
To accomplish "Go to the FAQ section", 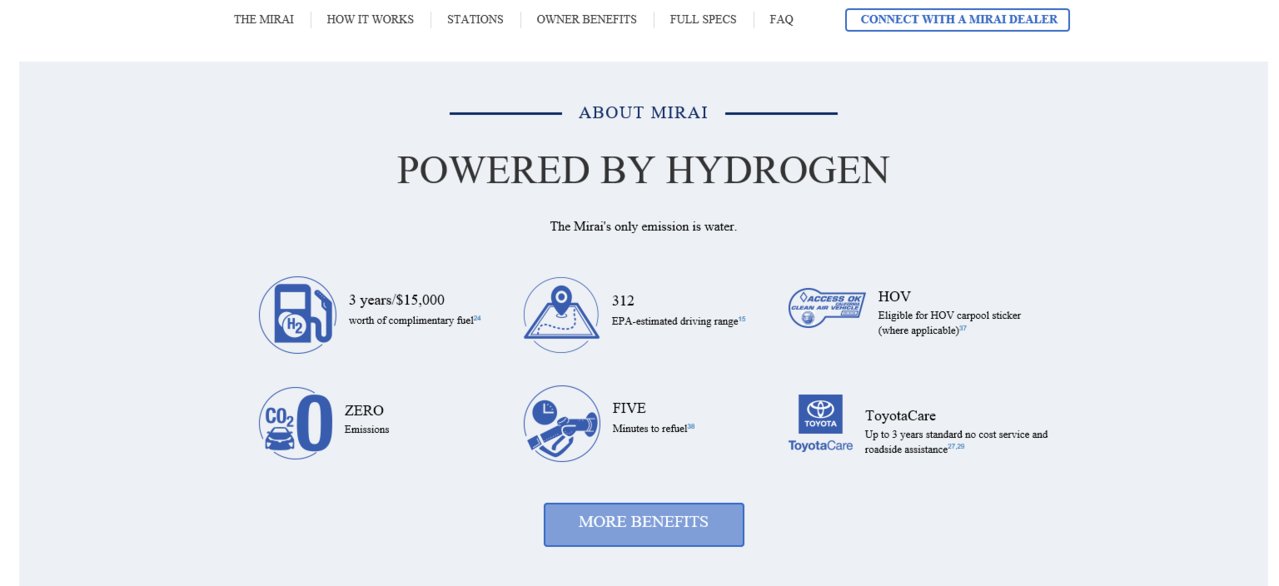I will click(782, 20).
